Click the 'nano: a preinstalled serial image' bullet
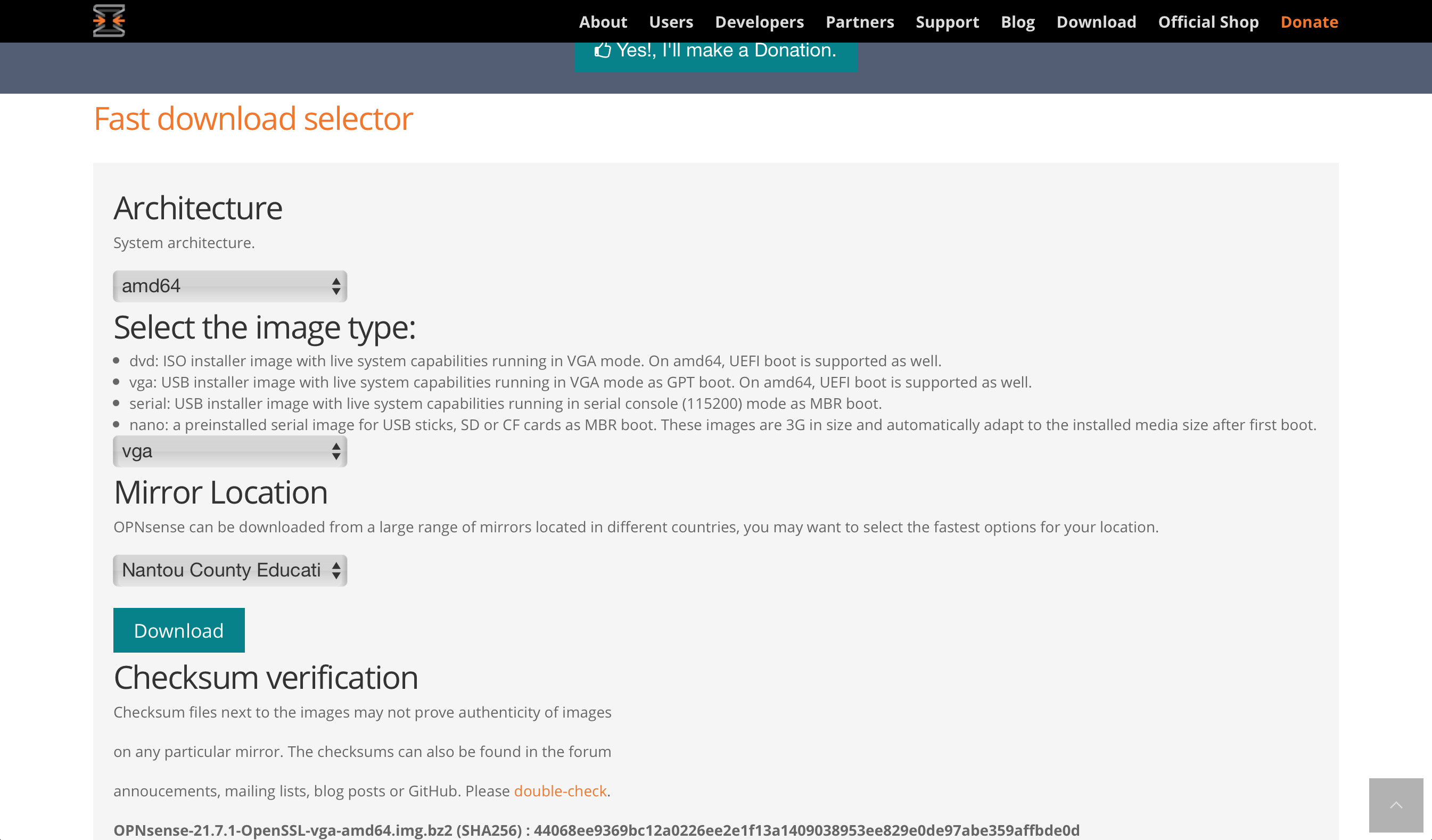Image resolution: width=1432 pixels, height=840 pixels. coord(722,425)
